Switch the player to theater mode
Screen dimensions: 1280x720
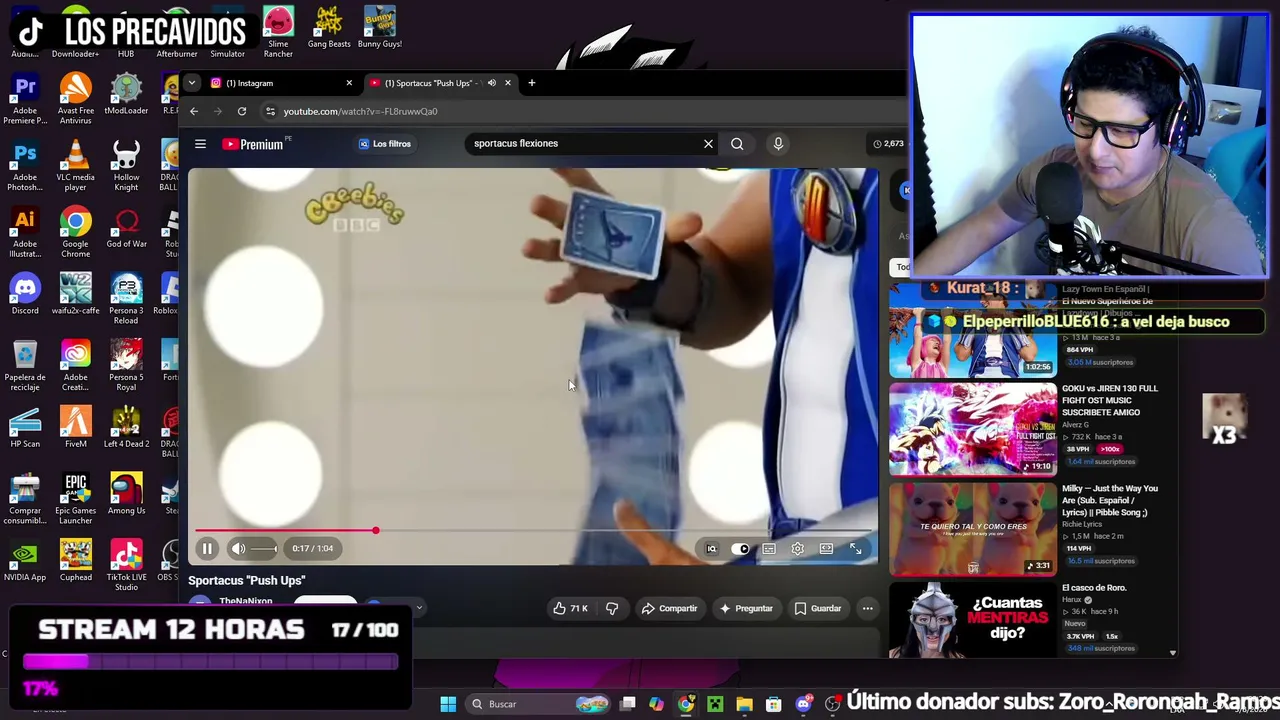tap(826, 548)
